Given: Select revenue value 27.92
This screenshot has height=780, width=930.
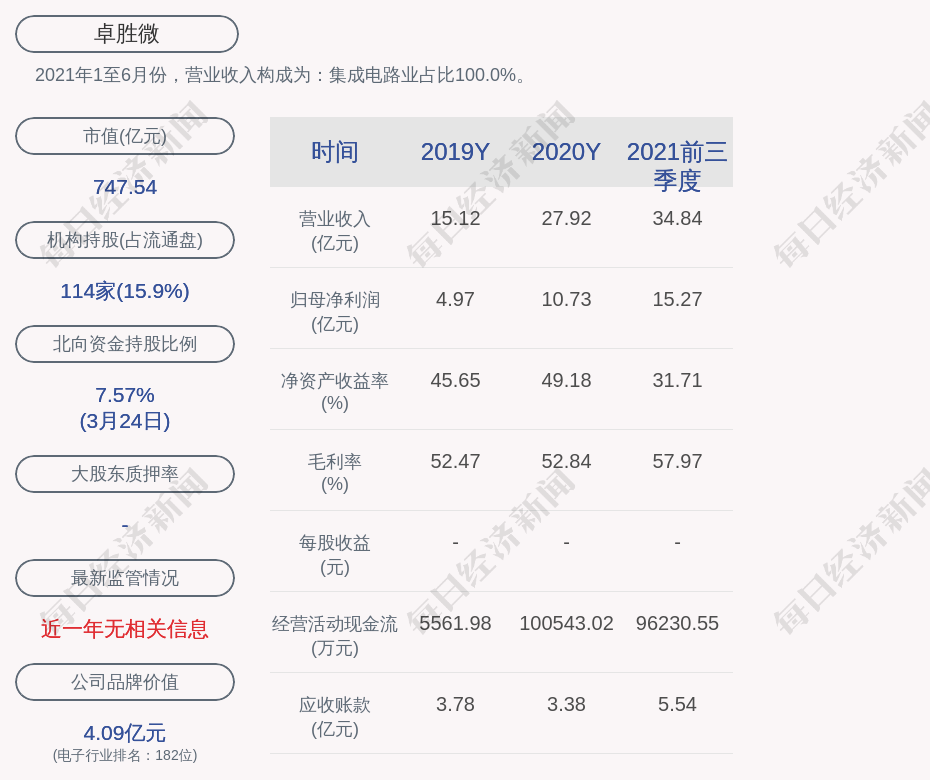Looking at the screenshot, I should click(x=566, y=218).
